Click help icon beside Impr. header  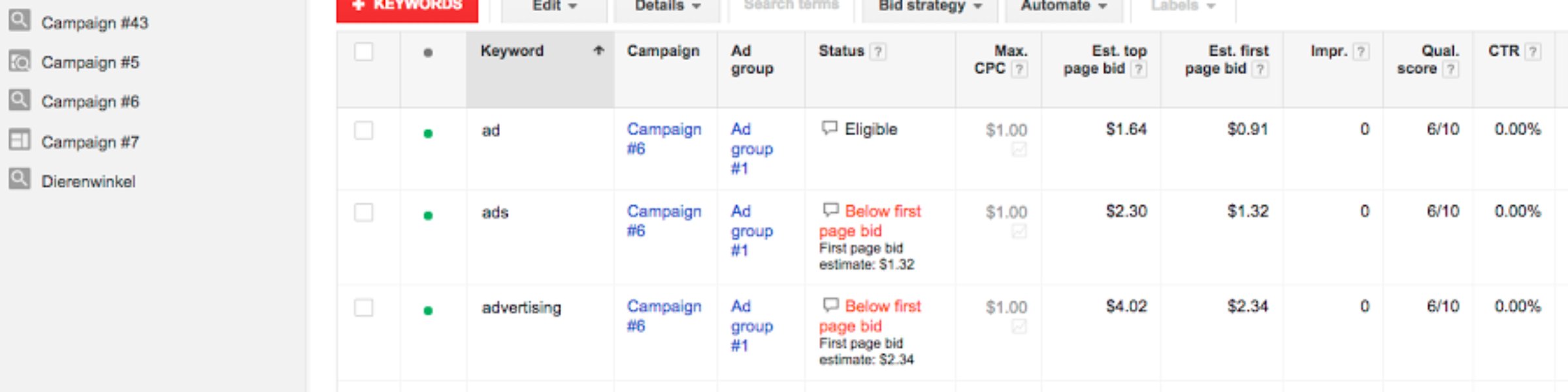pyautogui.click(x=1361, y=52)
